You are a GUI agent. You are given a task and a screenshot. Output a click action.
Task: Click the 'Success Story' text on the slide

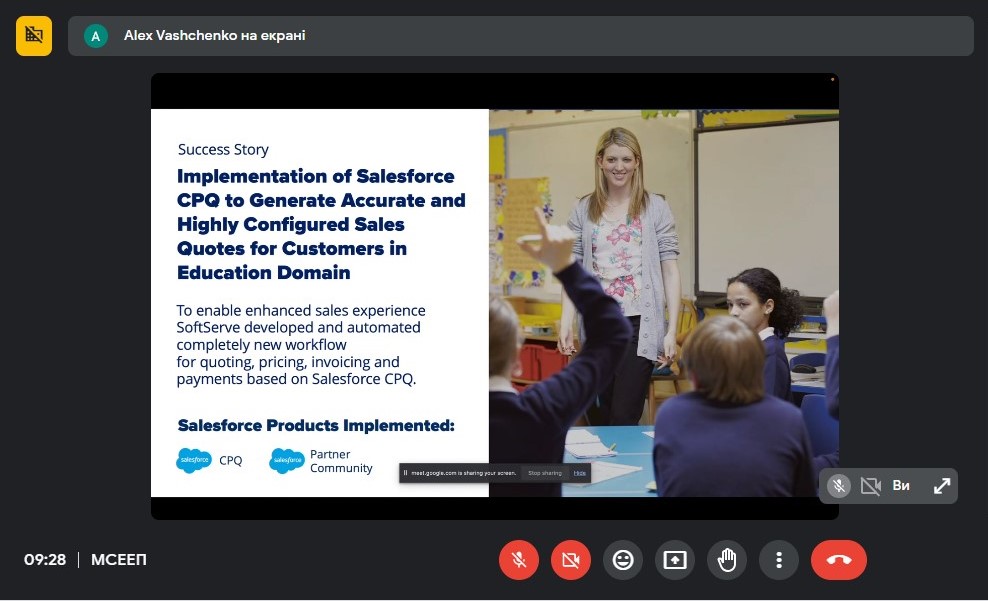pos(223,149)
